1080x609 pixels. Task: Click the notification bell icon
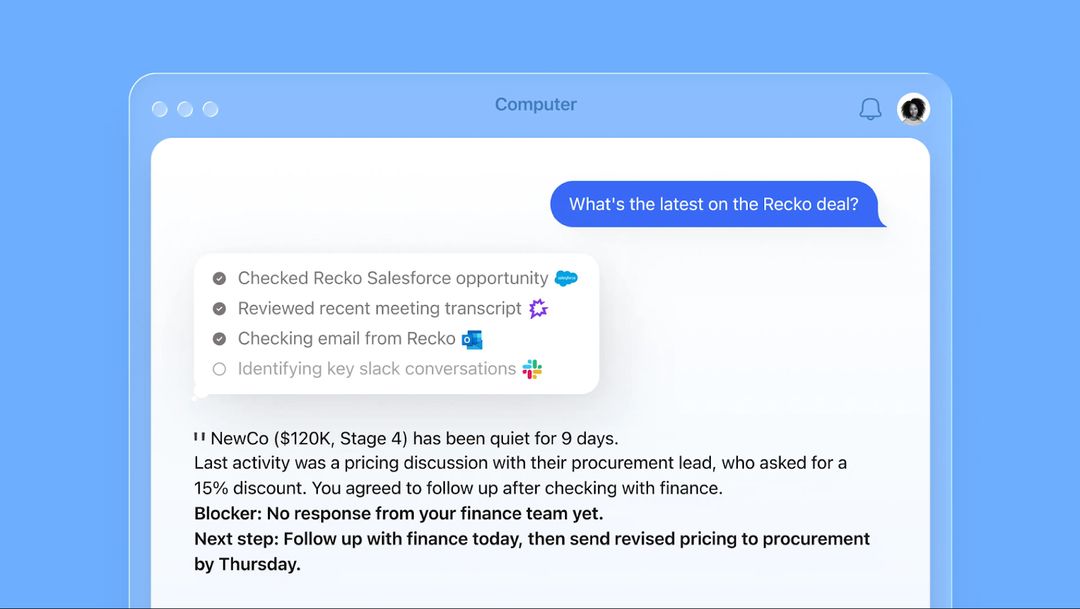click(x=870, y=109)
